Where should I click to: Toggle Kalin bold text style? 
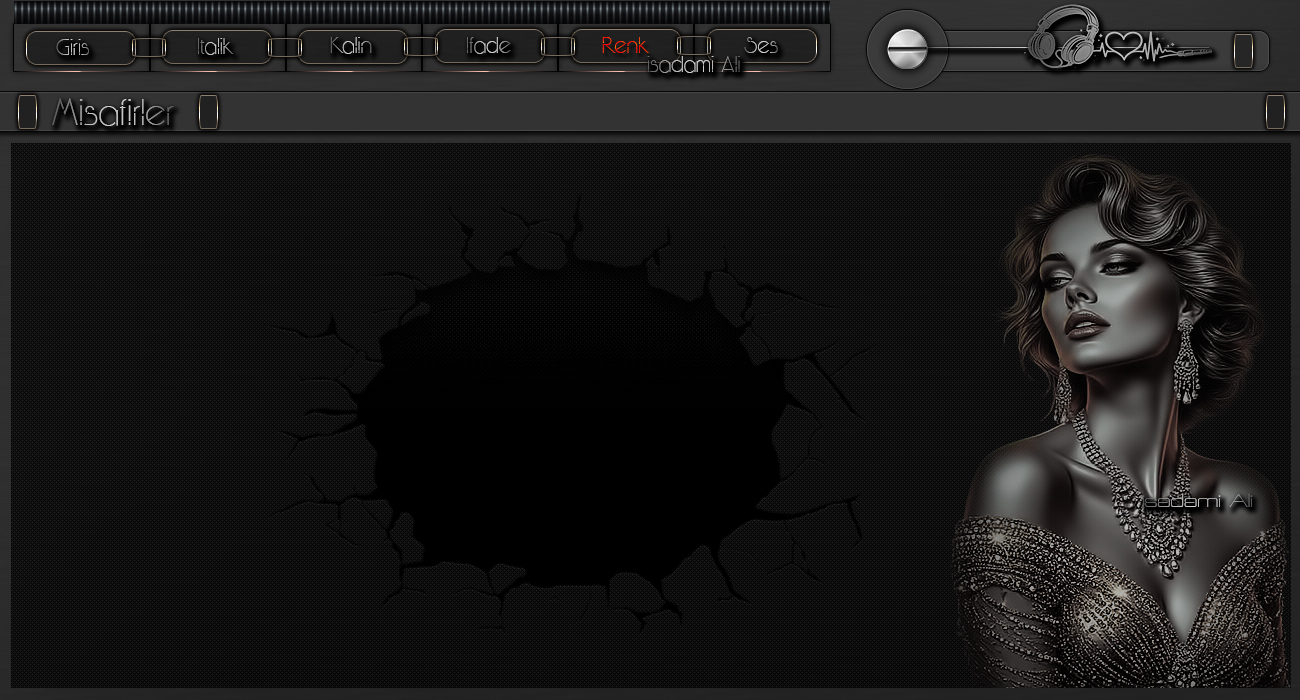point(352,47)
